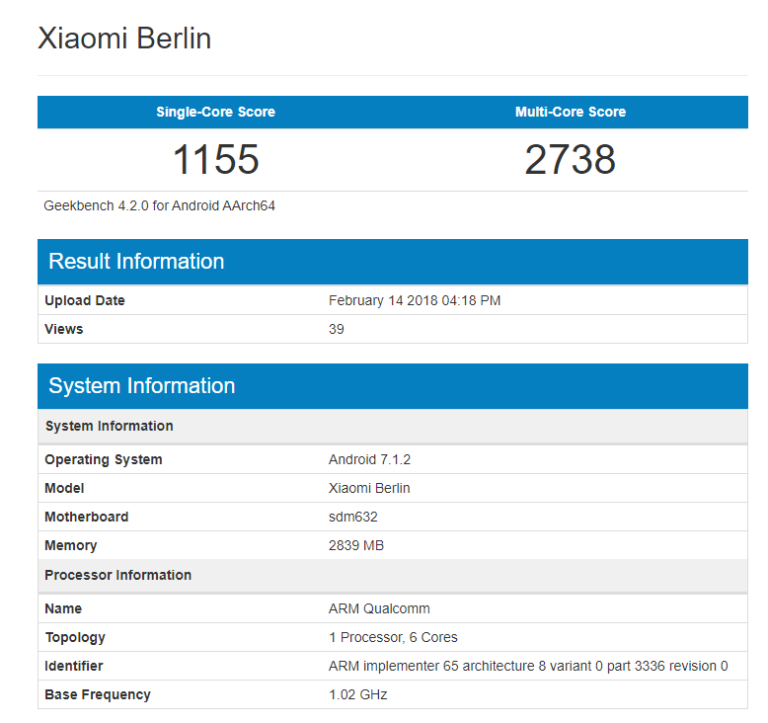768x723 pixels.
Task: Click the Base Frequency label
Action: (x=97, y=695)
